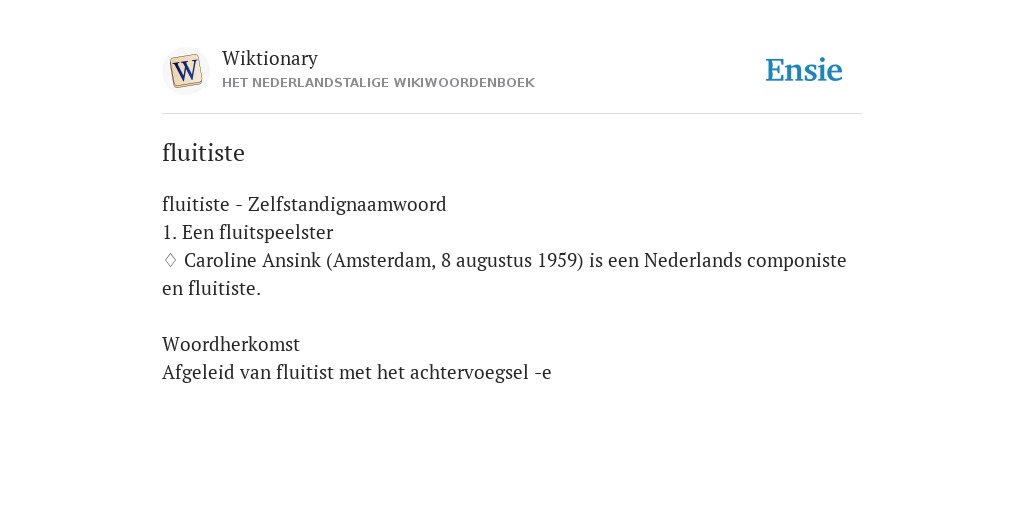The image size is (1024, 512).
Task: Click the line 'fluitiste - Zelfstandignaamwoord'
Action: (304, 204)
